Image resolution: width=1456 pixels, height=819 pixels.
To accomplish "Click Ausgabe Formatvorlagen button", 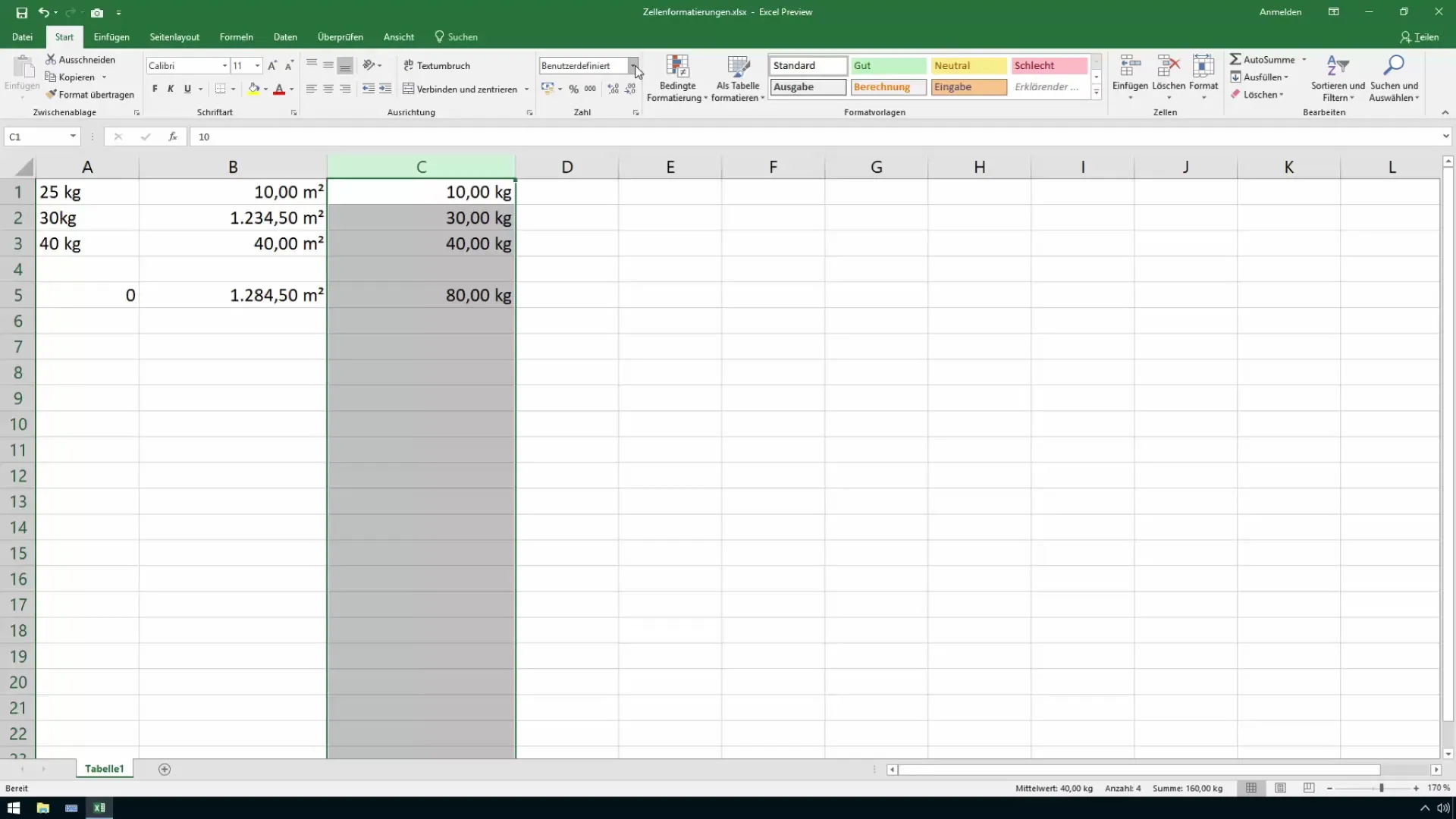I will click(x=808, y=87).
